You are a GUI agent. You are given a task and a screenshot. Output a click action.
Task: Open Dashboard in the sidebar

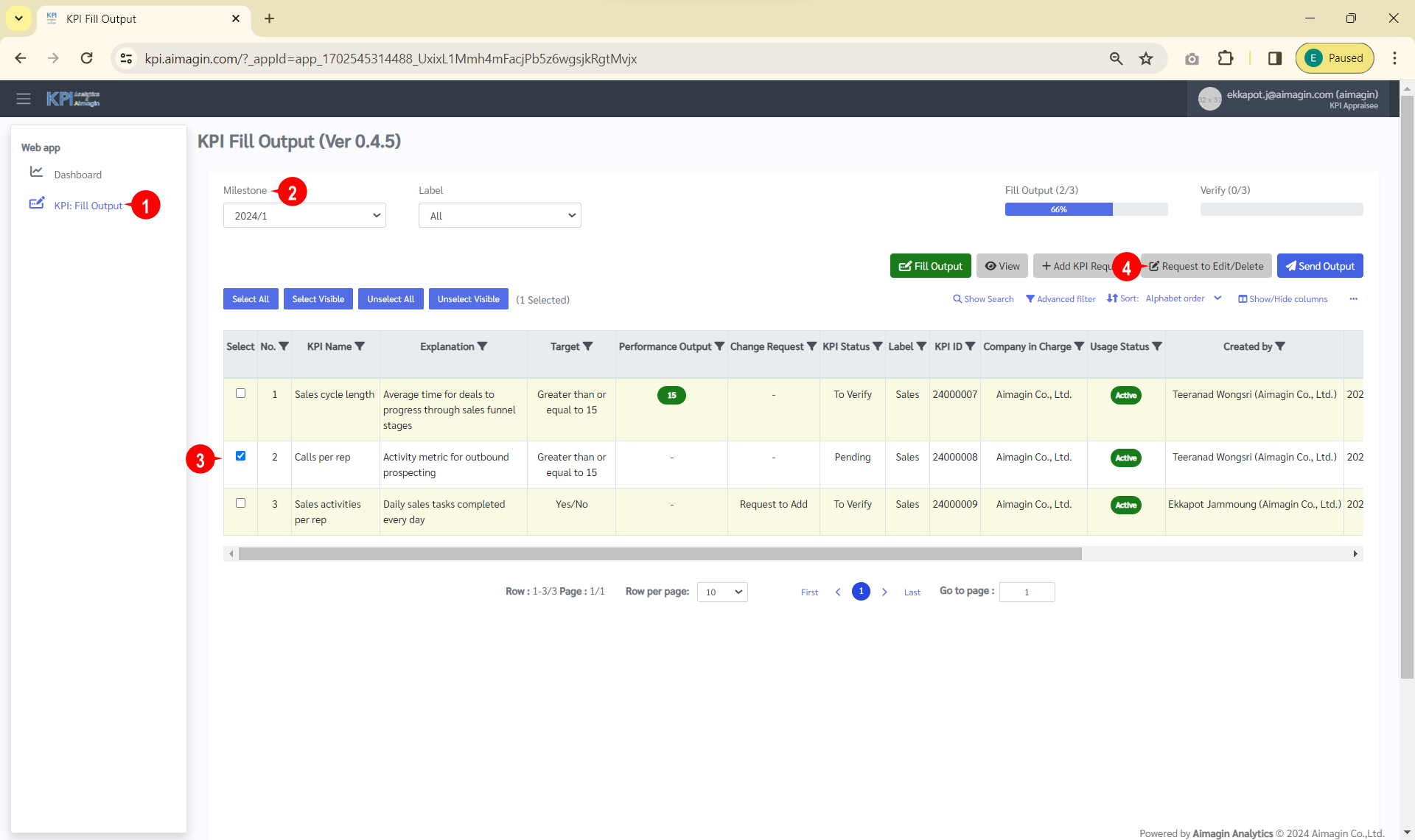tap(77, 175)
